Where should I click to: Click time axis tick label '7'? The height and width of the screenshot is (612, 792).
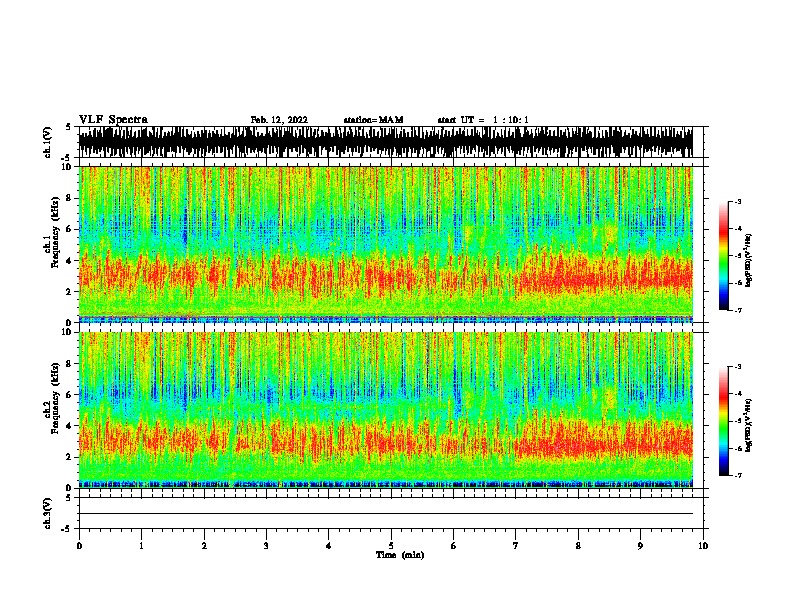click(x=516, y=546)
